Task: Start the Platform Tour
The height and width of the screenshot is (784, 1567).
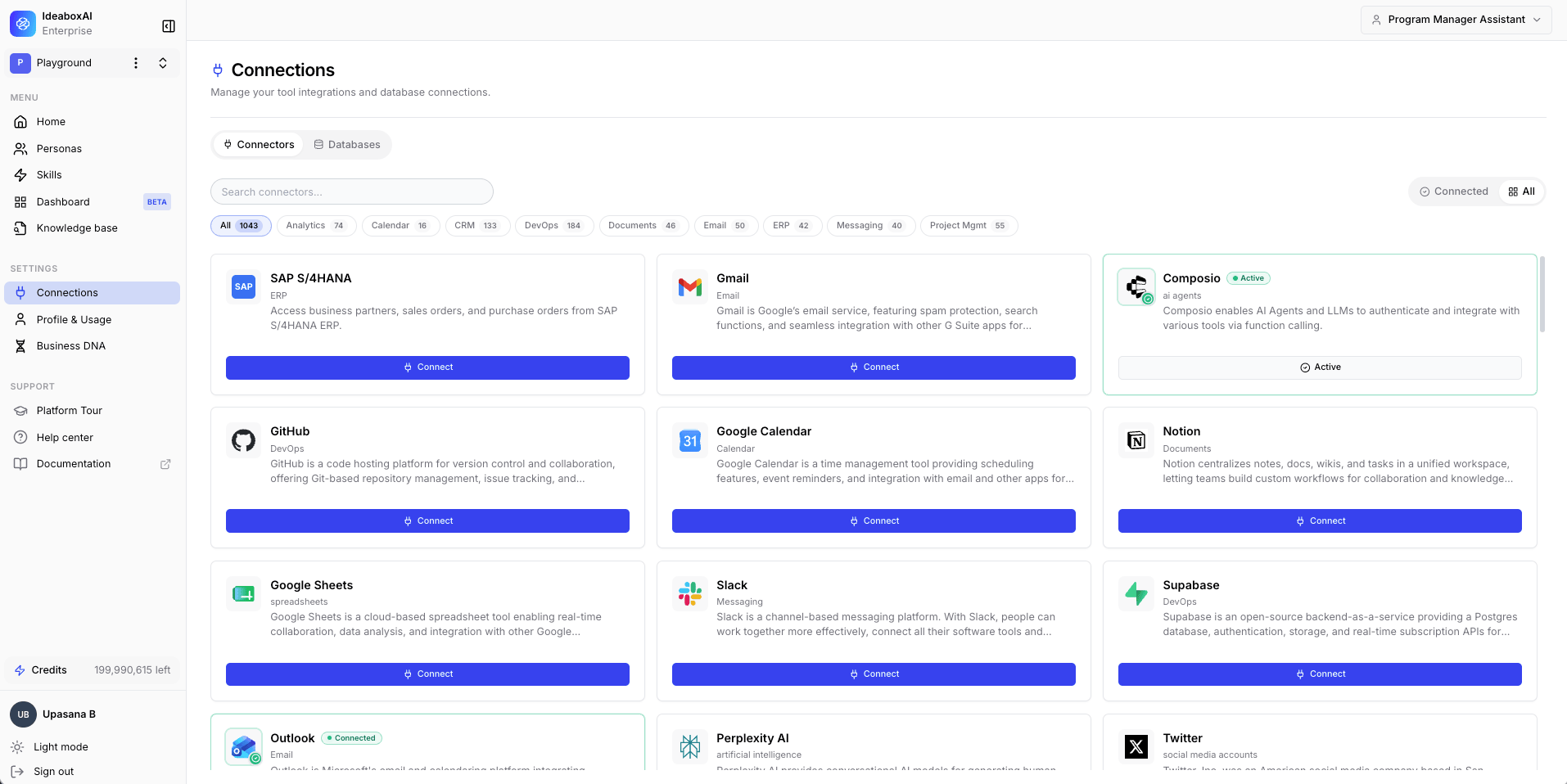Action: click(x=92, y=411)
